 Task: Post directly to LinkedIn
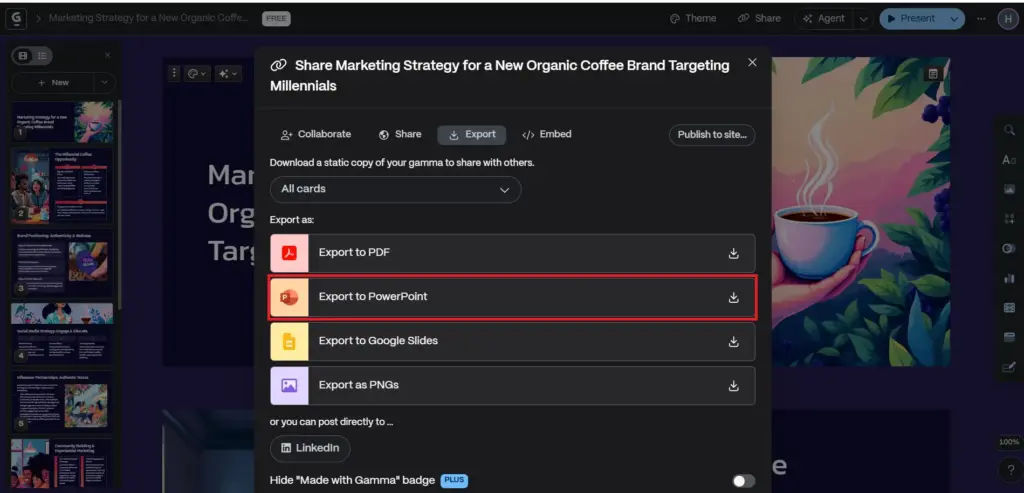coord(310,448)
